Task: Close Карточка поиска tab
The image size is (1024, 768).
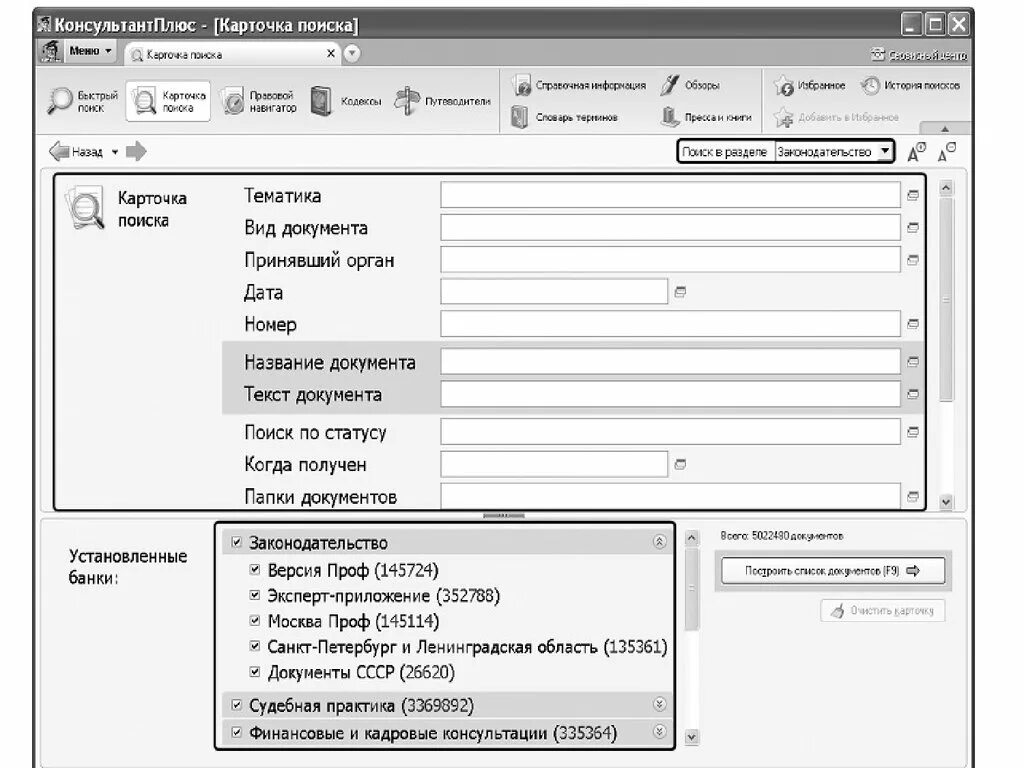Action: (x=331, y=54)
